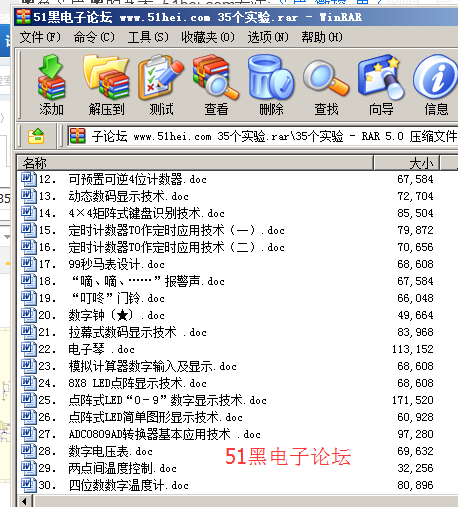458x507 pixels.
Task: Select file 18. 报警声.doc
Action: 122,281
